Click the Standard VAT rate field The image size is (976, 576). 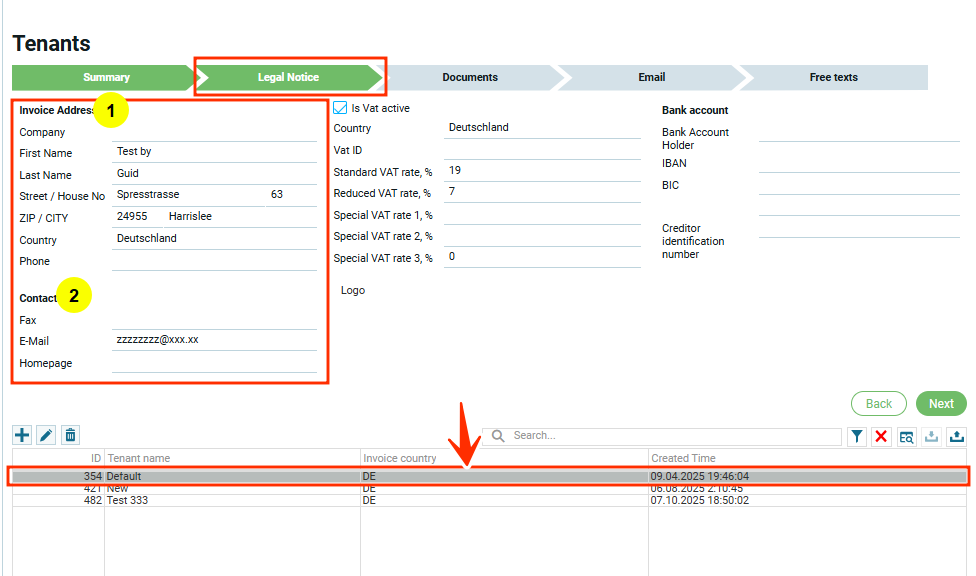(541, 171)
